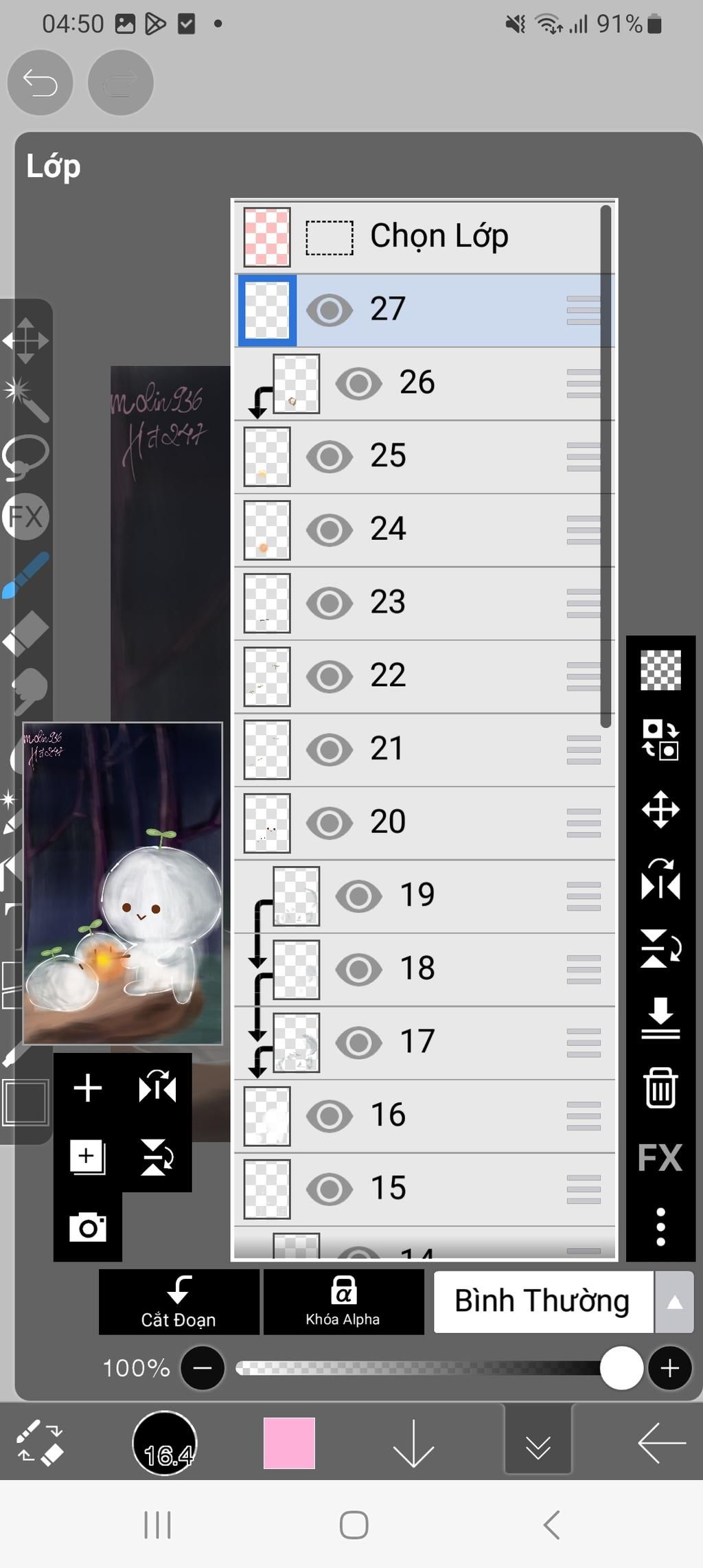Viewport: 703px width, 1568px height.
Task: Toggle visibility of layer 26
Action: click(x=358, y=383)
